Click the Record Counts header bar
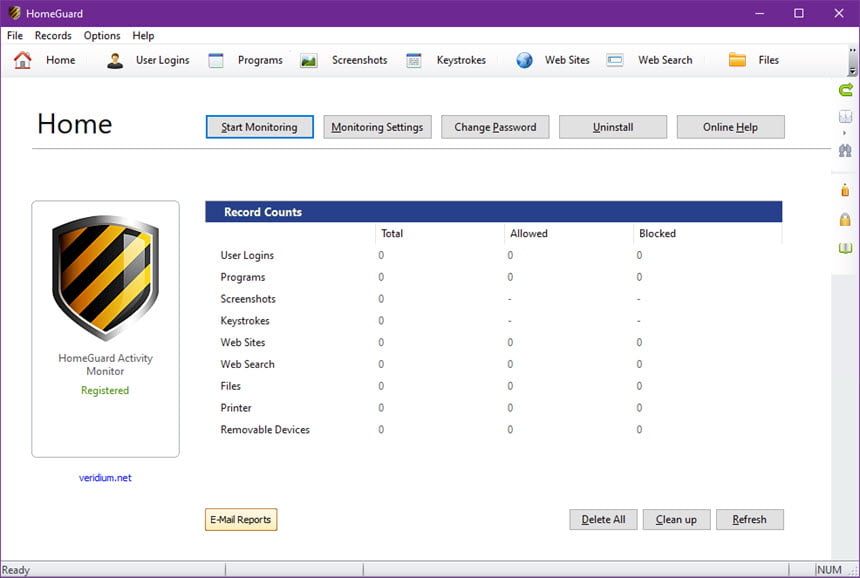860x578 pixels. pos(494,212)
